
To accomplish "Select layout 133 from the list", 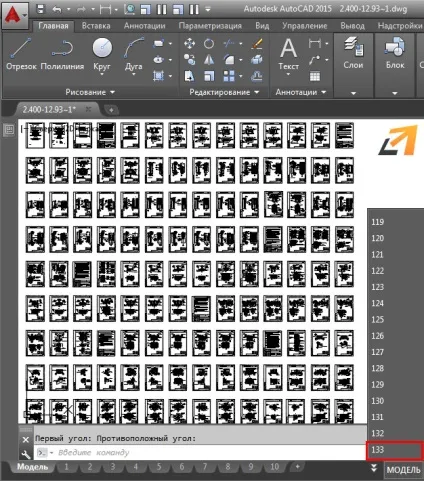I will pyautogui.click(x=395, y=450).
